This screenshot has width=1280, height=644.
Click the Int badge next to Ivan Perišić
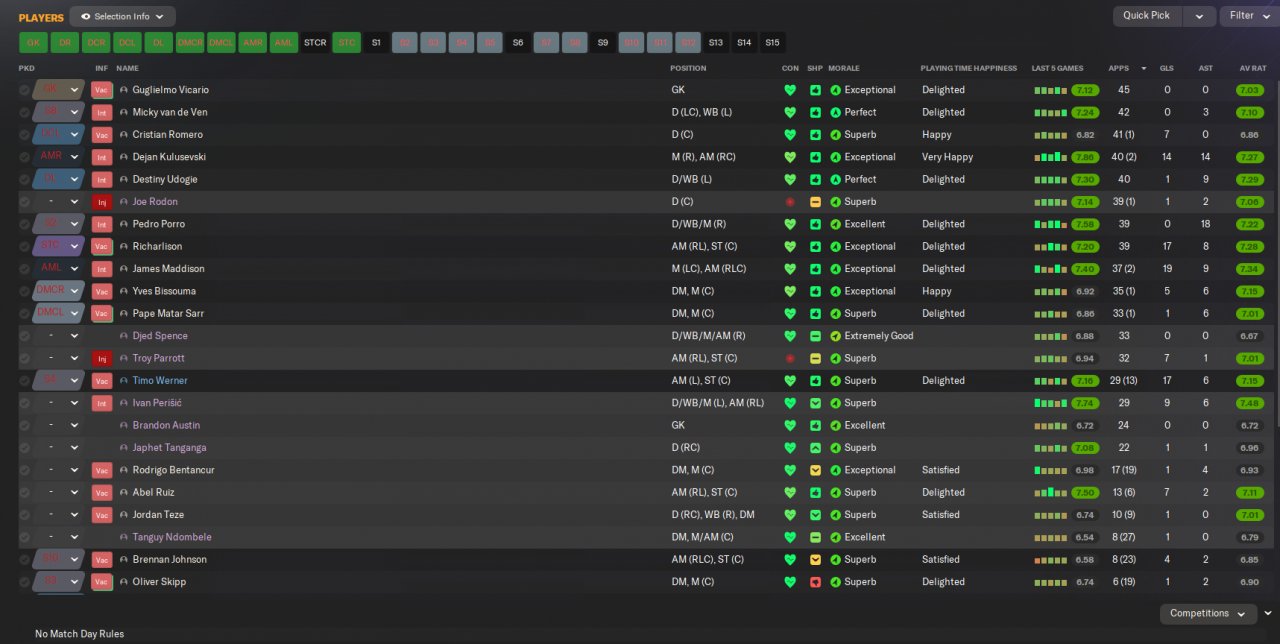coord(101,403)
